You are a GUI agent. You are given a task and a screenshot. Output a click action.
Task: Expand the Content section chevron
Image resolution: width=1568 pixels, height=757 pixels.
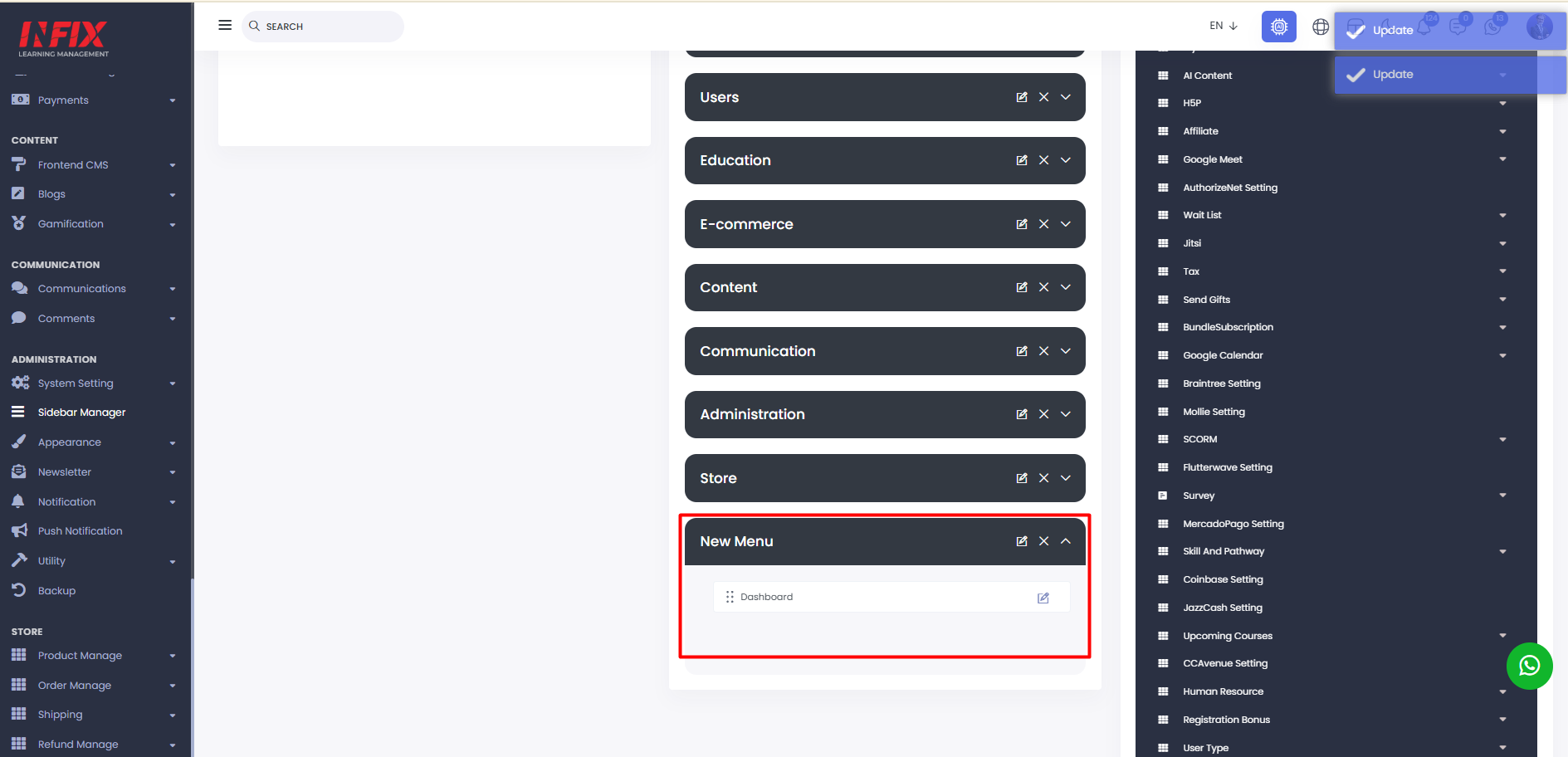coord(1066,287)
